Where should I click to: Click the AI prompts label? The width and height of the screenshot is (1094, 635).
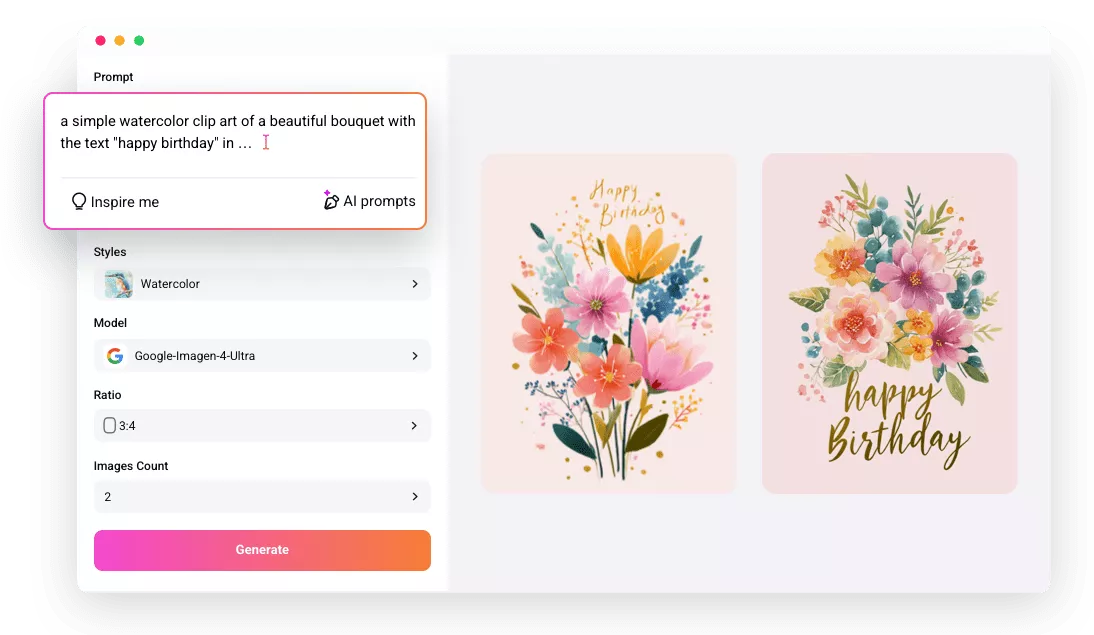378,200
